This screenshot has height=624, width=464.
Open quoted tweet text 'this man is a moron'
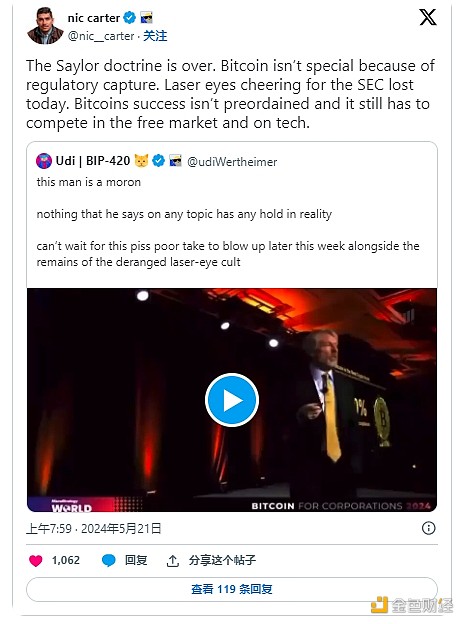(89, 182)
